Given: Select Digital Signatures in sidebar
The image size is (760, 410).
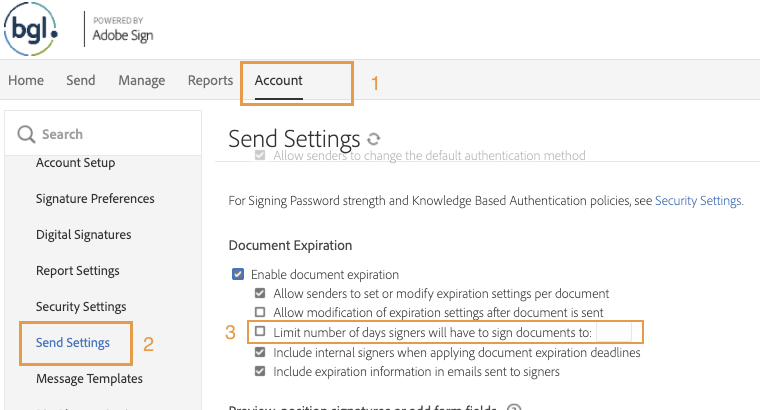Looking at the screenshot, I should point(83,235).
